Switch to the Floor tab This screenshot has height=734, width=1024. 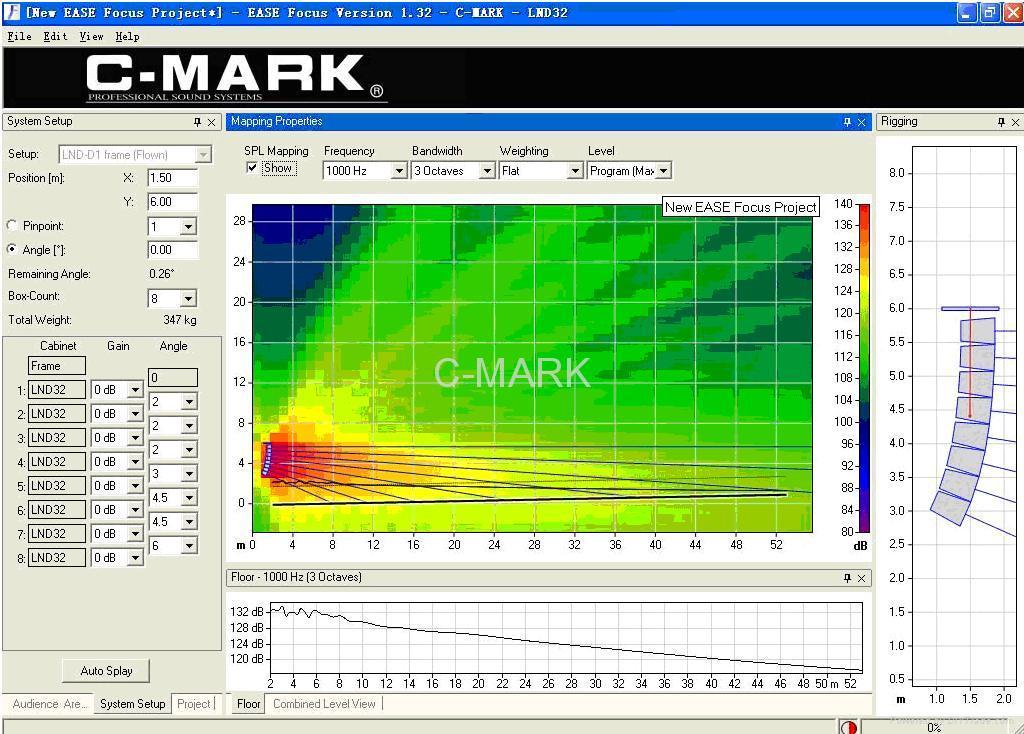click(248, 704)
